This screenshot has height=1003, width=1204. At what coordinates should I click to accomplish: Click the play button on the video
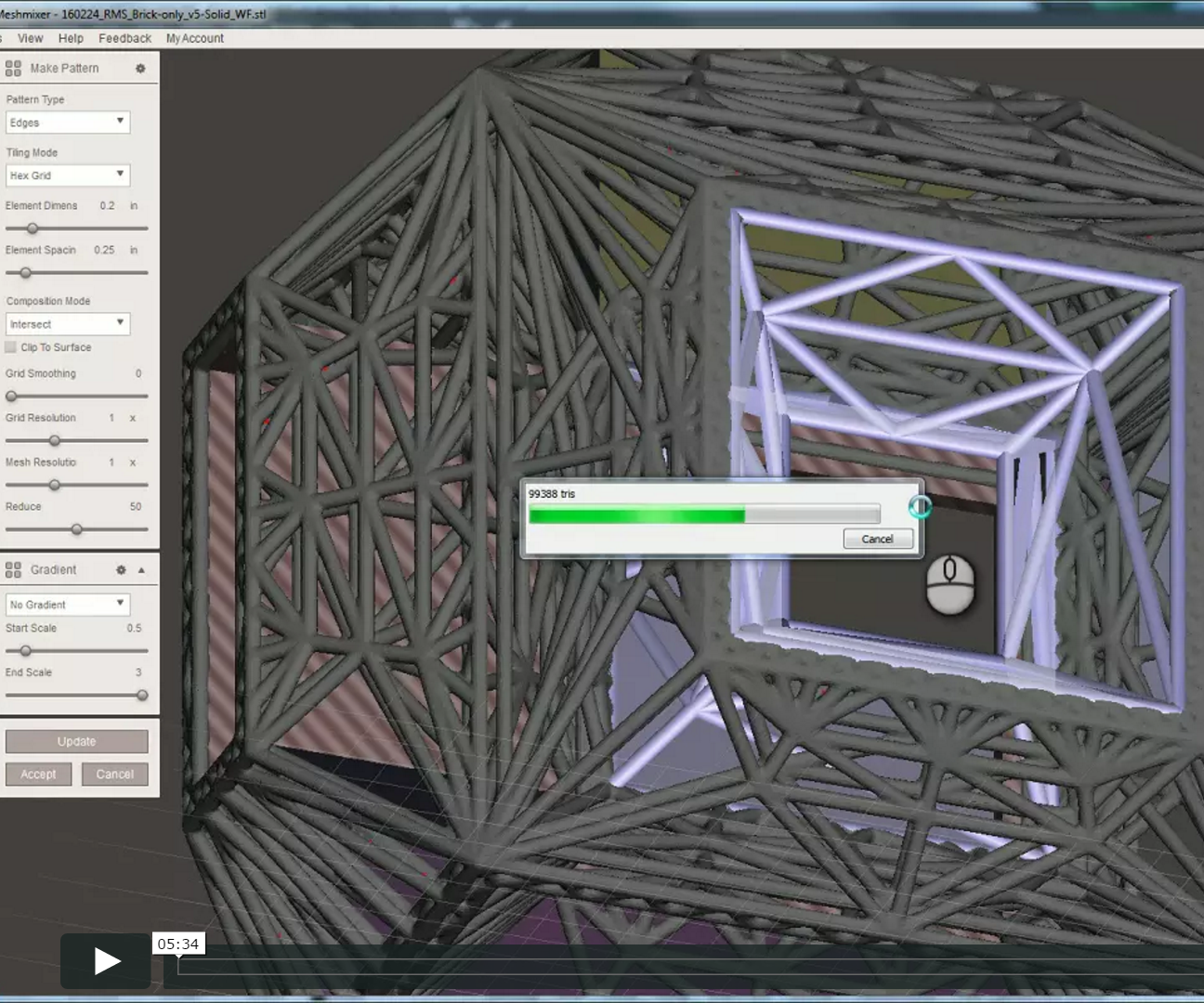tap(105, 962)
